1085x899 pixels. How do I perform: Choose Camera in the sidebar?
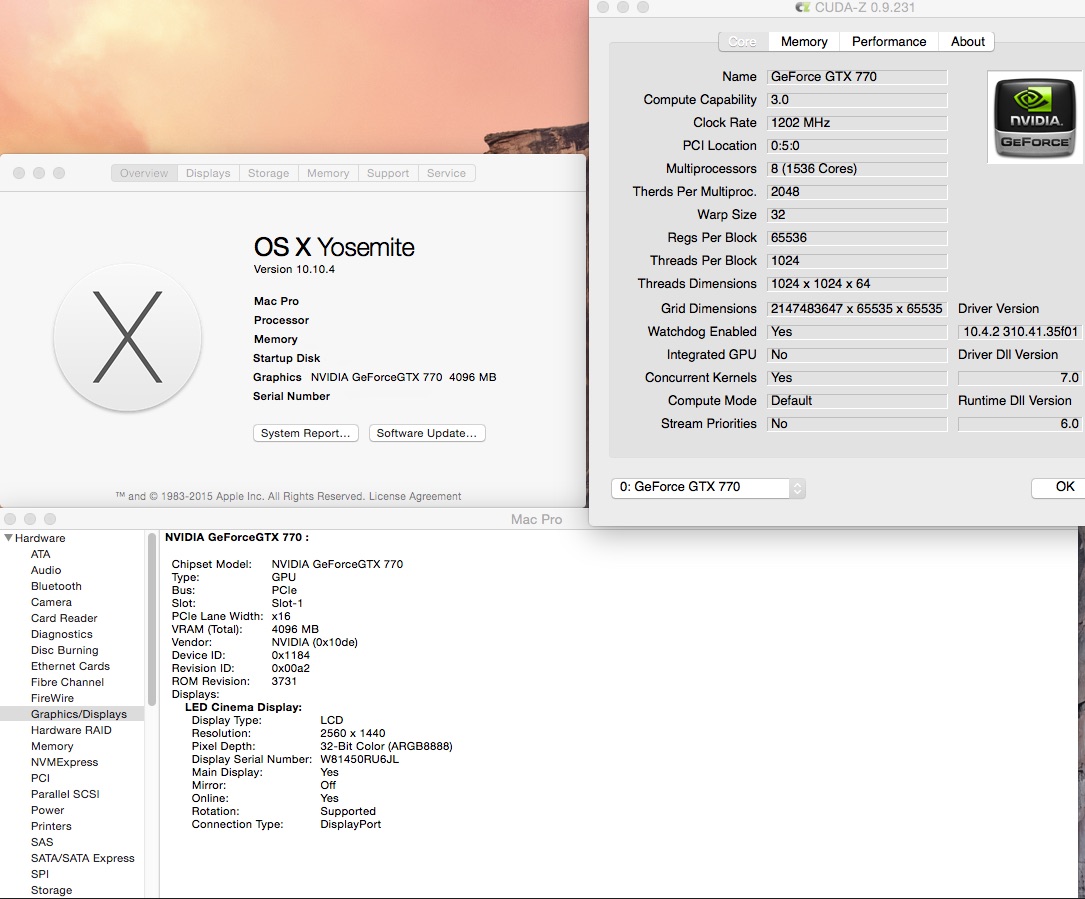[51, 602]
